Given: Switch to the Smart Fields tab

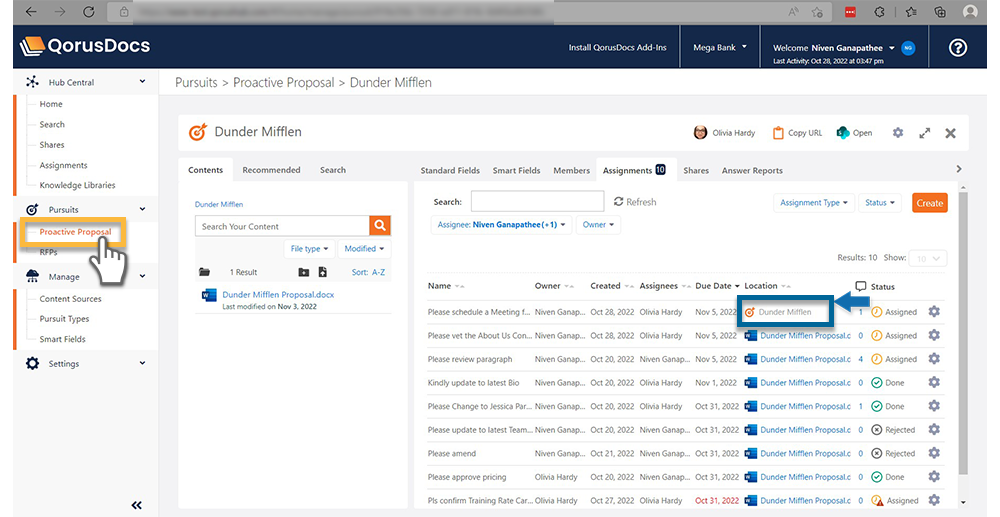Looking at the screenshot, I should point(517,171).
